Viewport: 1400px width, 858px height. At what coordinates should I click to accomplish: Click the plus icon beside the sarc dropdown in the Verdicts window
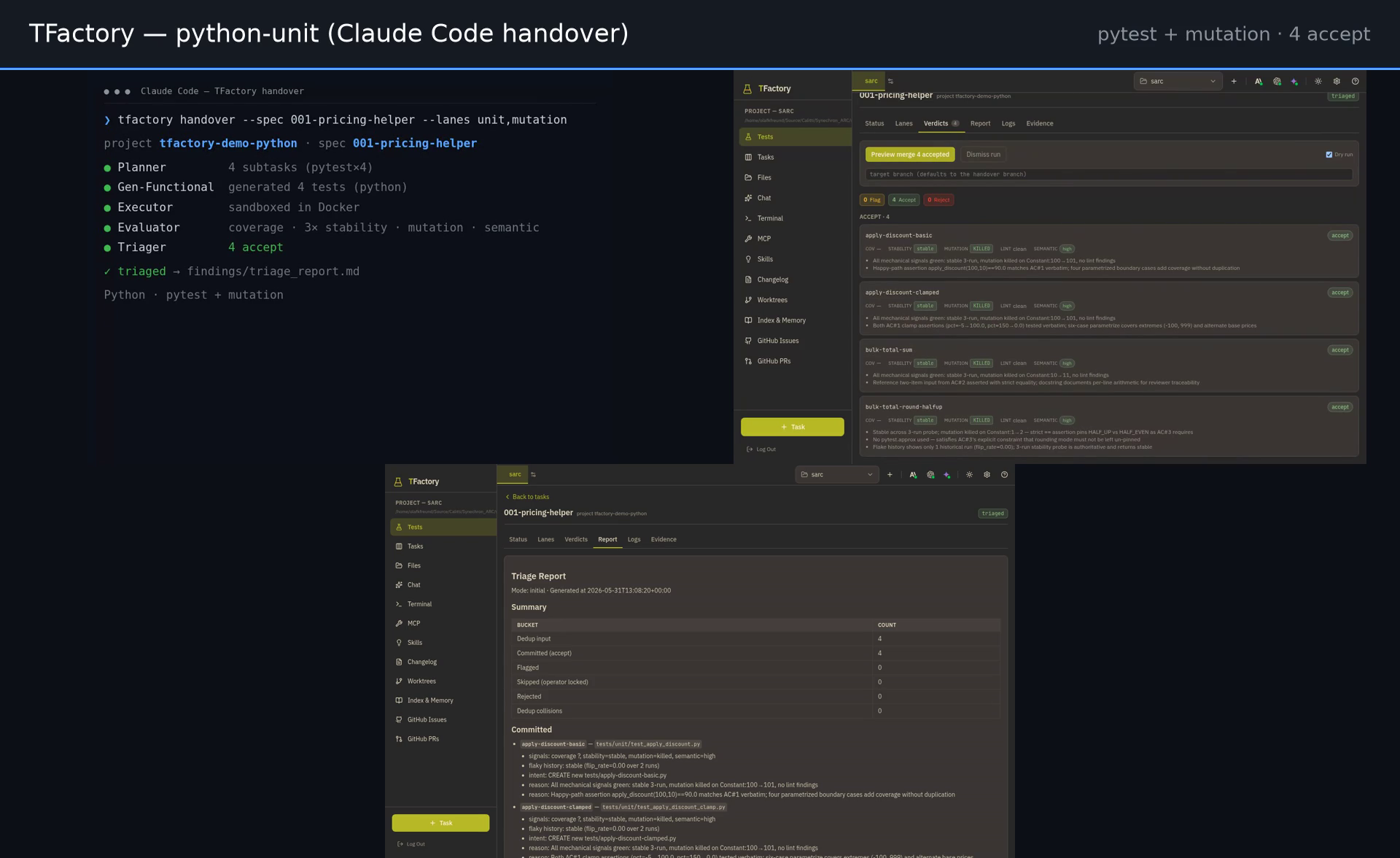tap(1234, 82)
